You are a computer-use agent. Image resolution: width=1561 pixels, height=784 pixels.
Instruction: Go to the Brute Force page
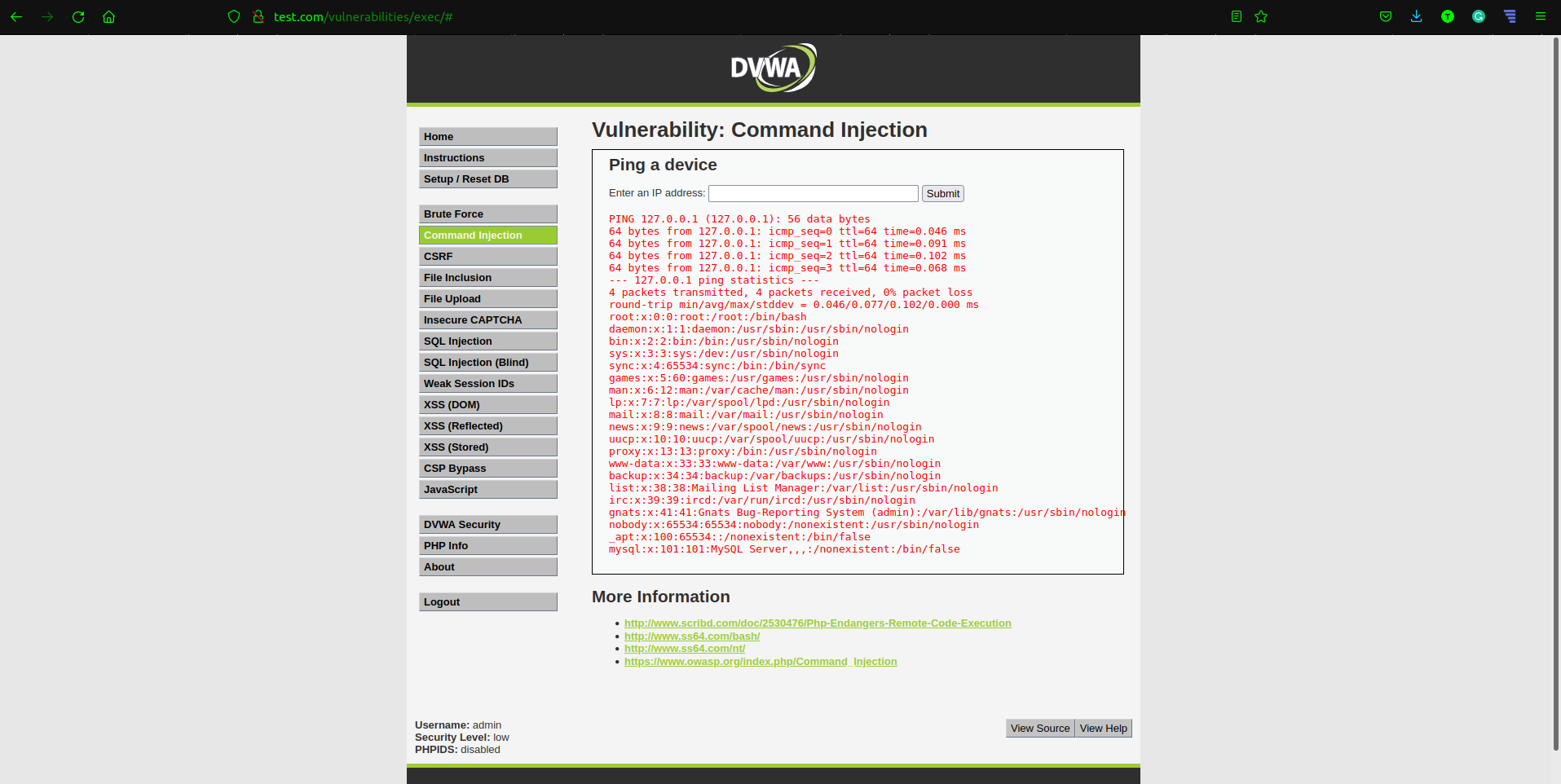tap(488, 214)
